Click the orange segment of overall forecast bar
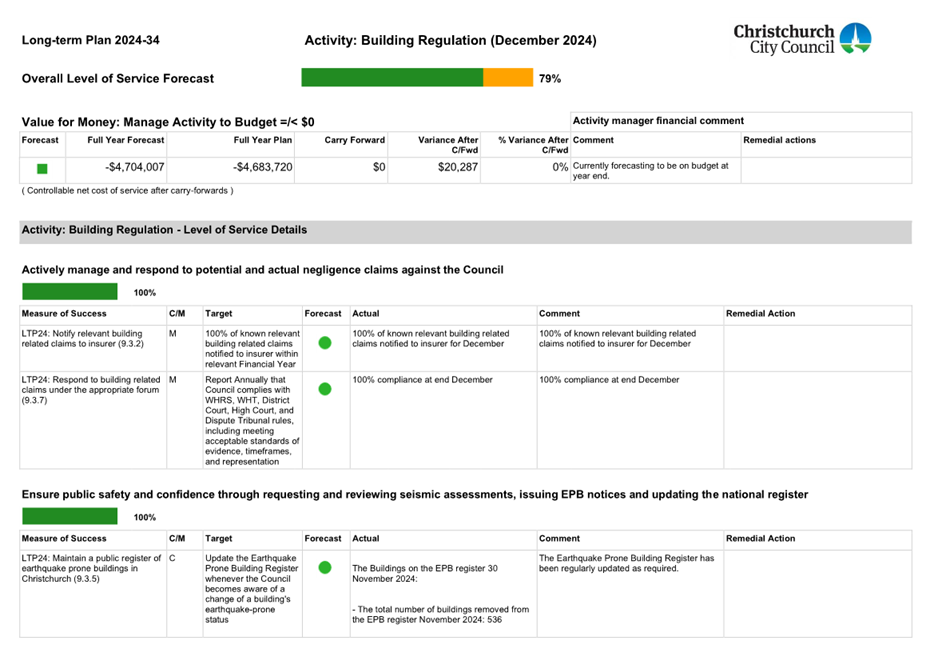This screenshot has width=934, height=661. pyautogui.click(x=508, y=78)
